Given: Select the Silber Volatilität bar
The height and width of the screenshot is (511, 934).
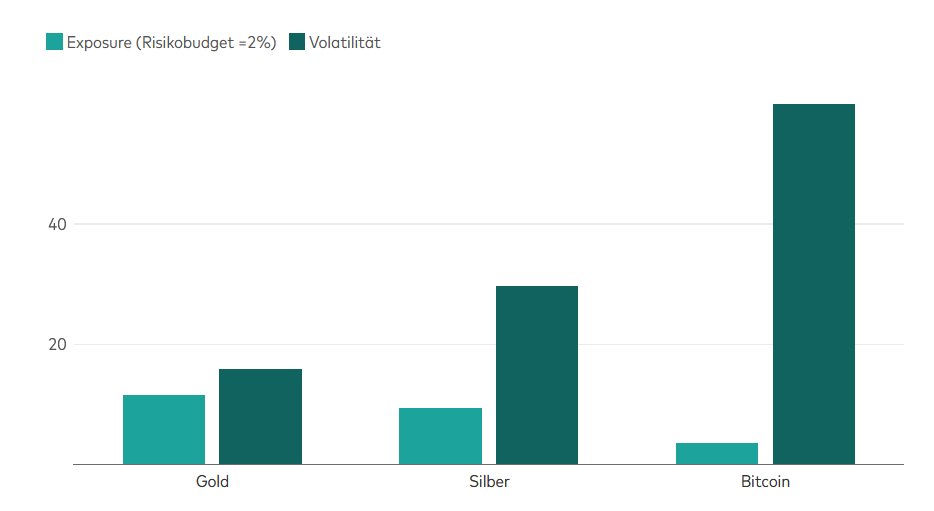Looking at the screenshot, I should point(537,375).
